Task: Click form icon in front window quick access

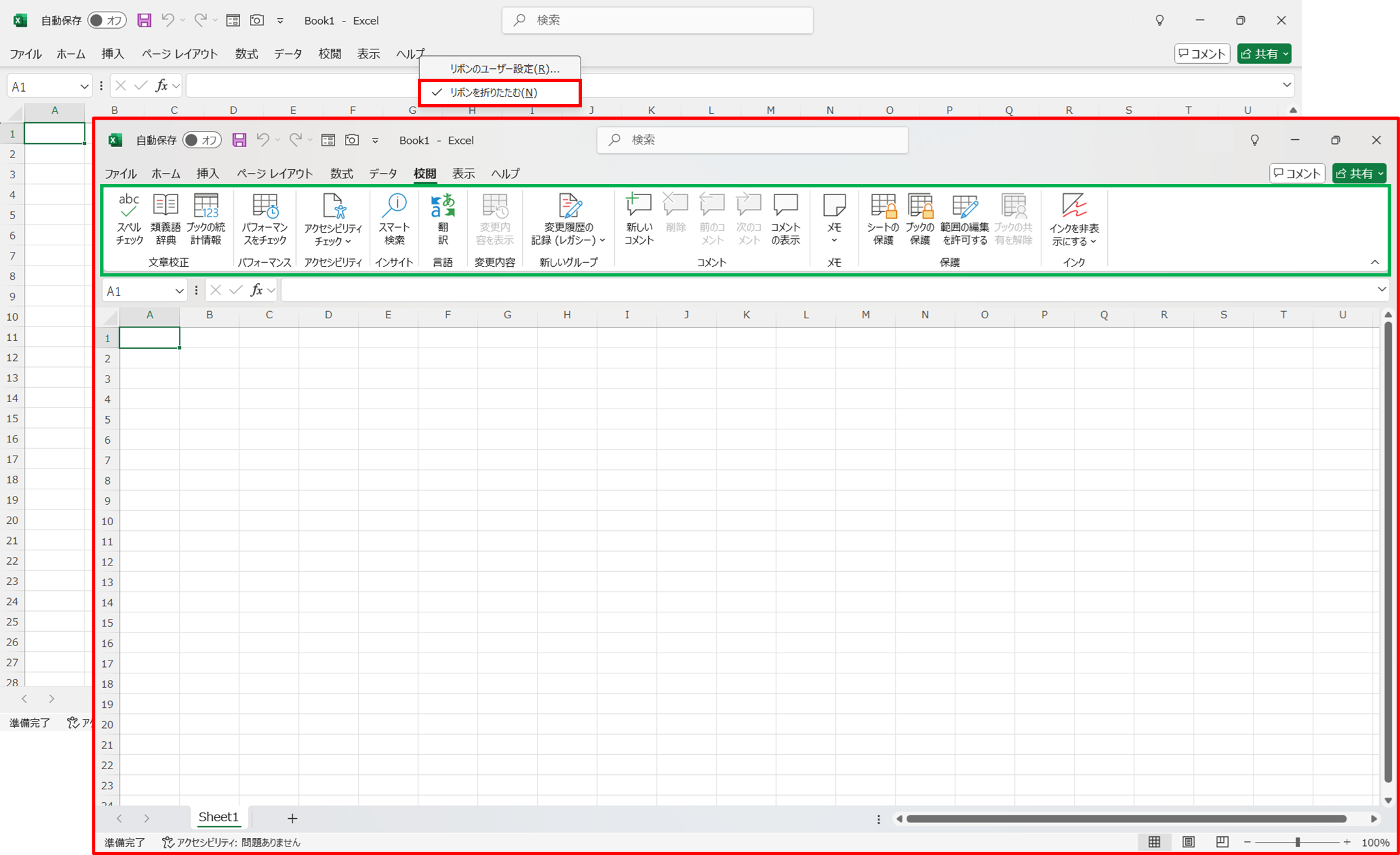Action: (328, 140)
